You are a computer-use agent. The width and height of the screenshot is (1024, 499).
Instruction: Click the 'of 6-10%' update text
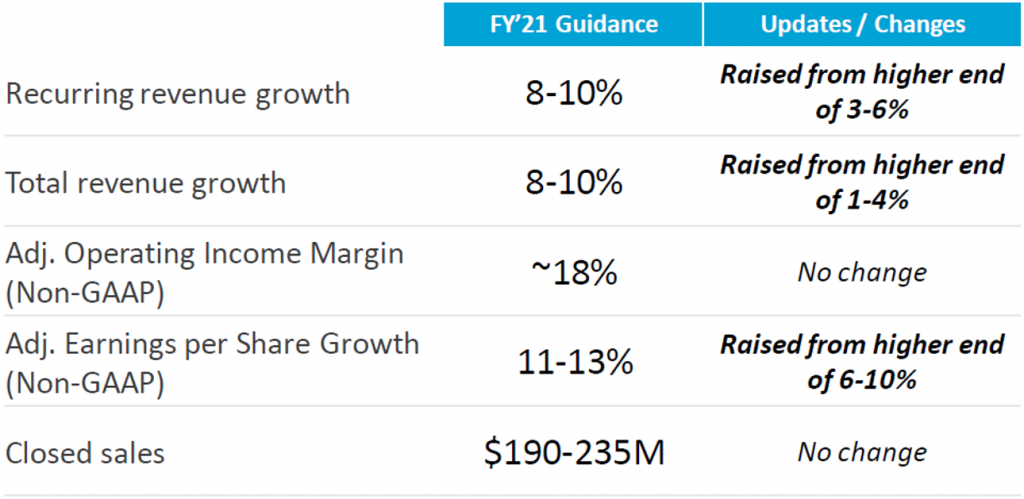862,379
